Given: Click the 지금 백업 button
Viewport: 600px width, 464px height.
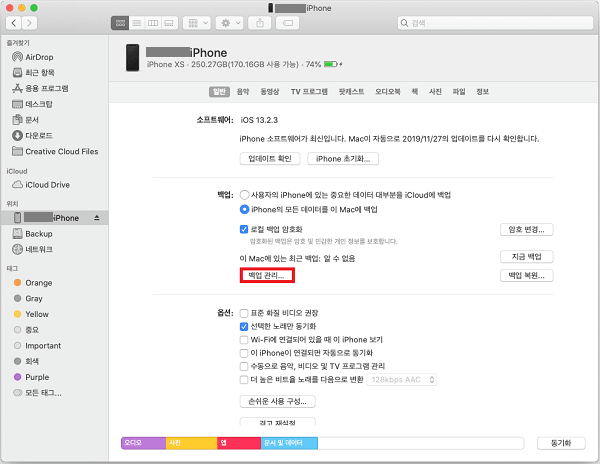Looking at the screenshot, I should pyautogui.click(x=527, y=257).
